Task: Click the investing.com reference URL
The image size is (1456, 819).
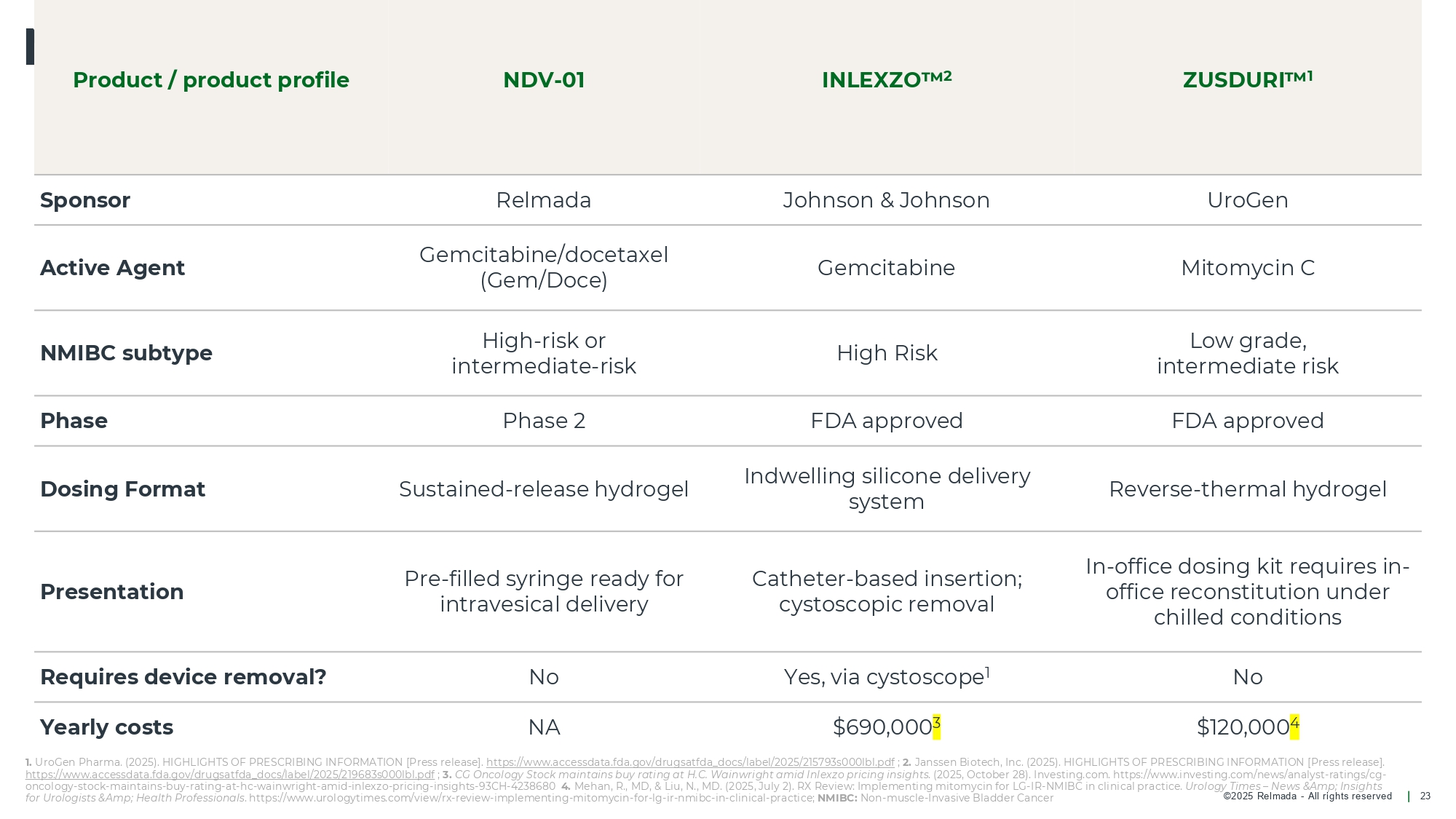Action: tap(1249, 775)
